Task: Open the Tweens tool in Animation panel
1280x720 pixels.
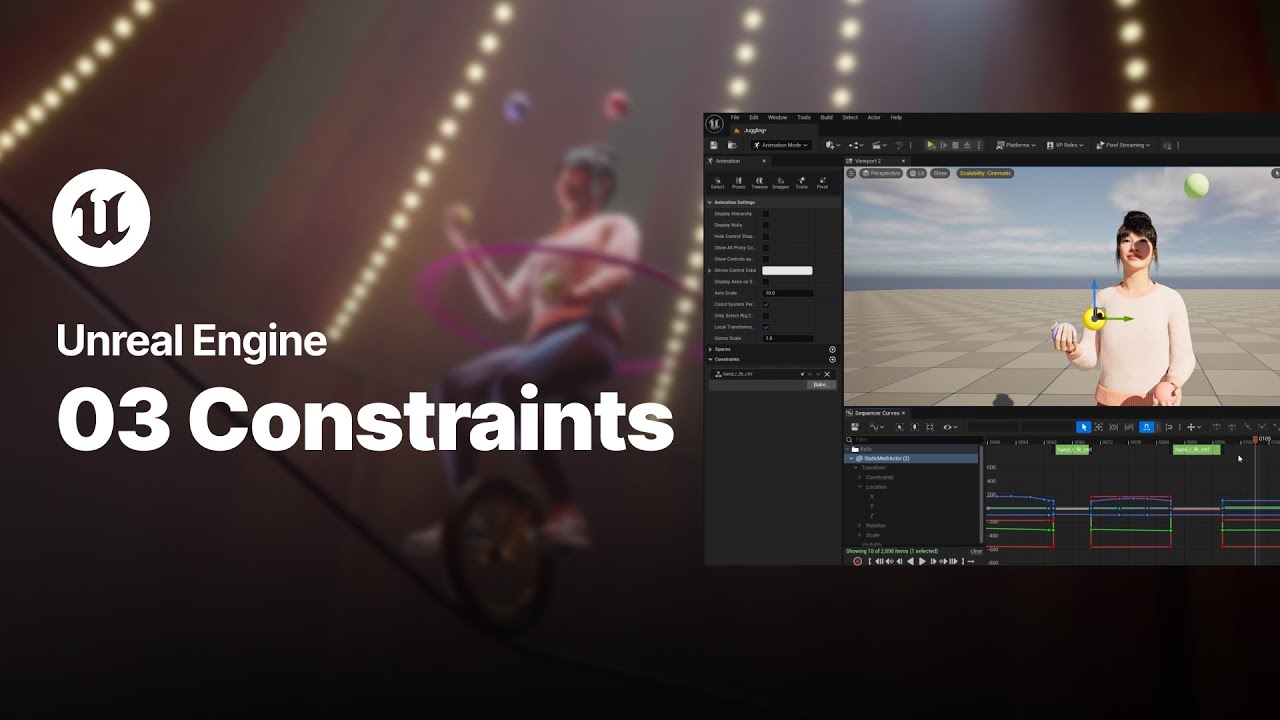Action: click(759, 183)
